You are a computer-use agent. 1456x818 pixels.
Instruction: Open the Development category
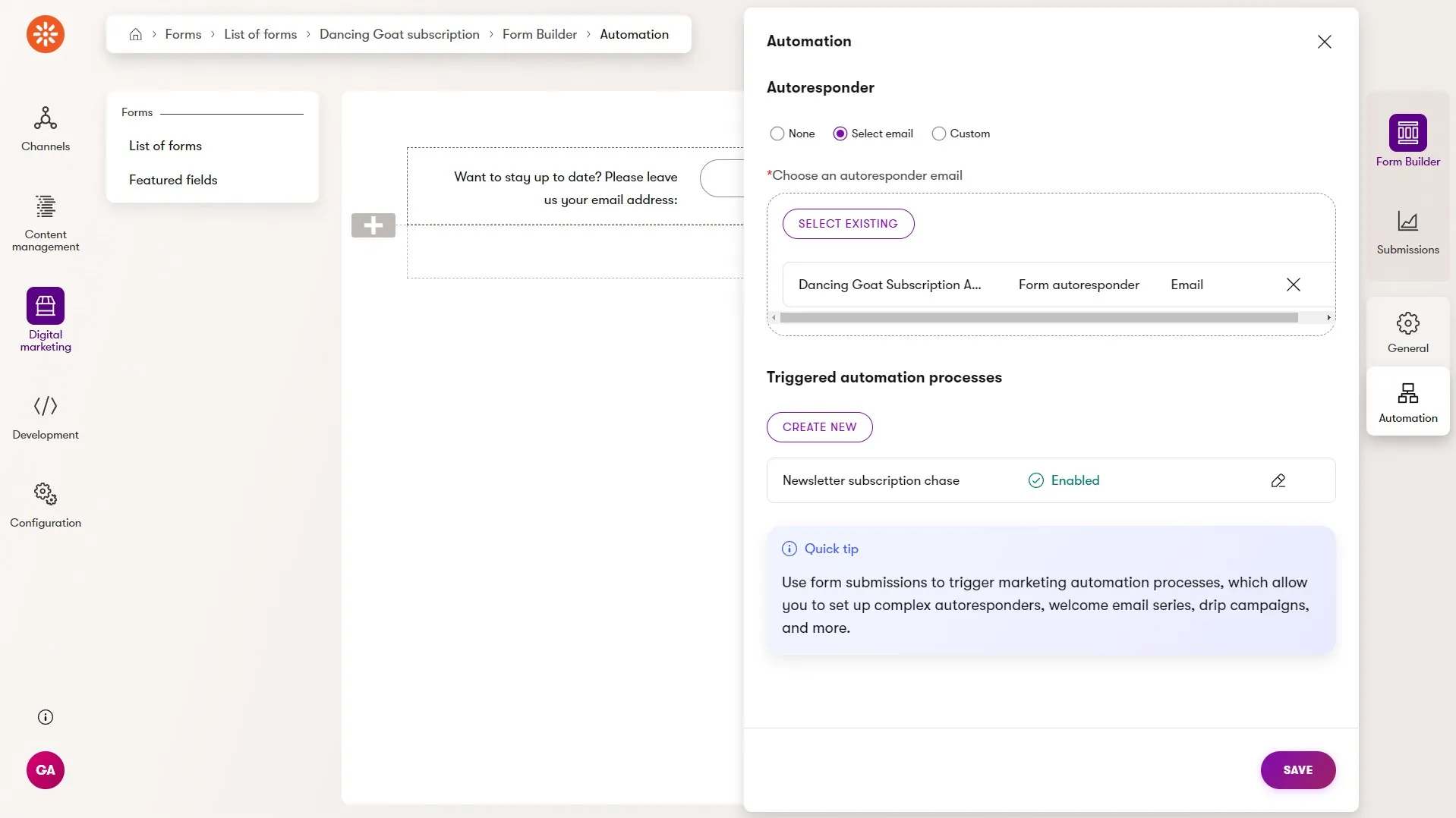[x=46, y=417]
